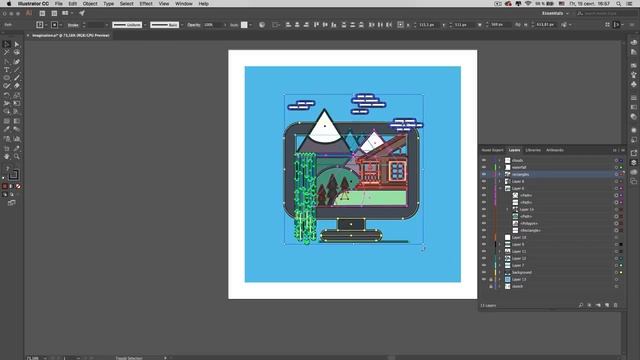Open the Object menu
This screenshot has height=360, width=640.
[x=90, y=4]
